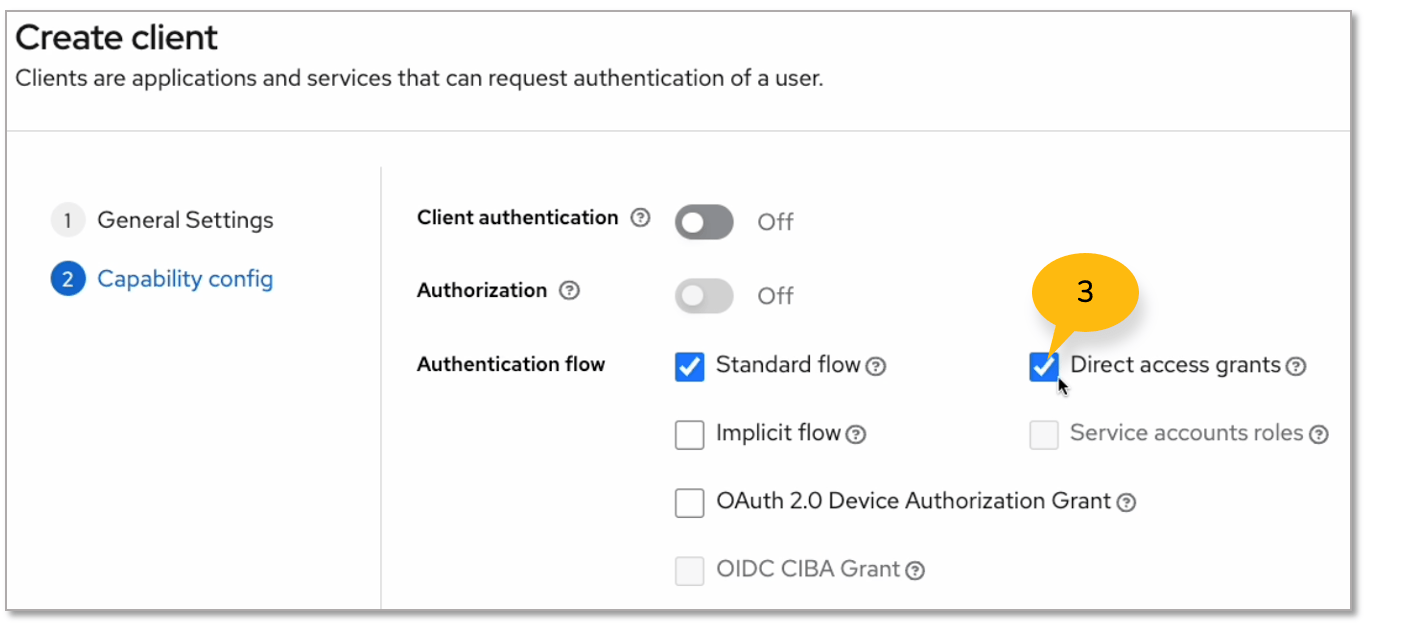Screen dimensions: 1428x624
Task: Open Client authentication help tooltip
Action: click(x=643, y=217)
